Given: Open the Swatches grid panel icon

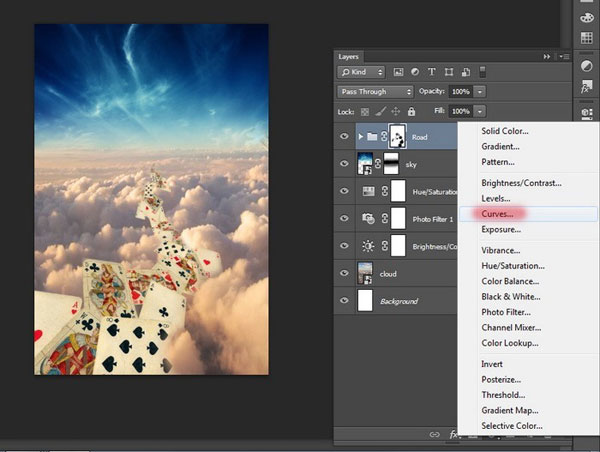Looking at the screenshot, I should coord(587,38).
